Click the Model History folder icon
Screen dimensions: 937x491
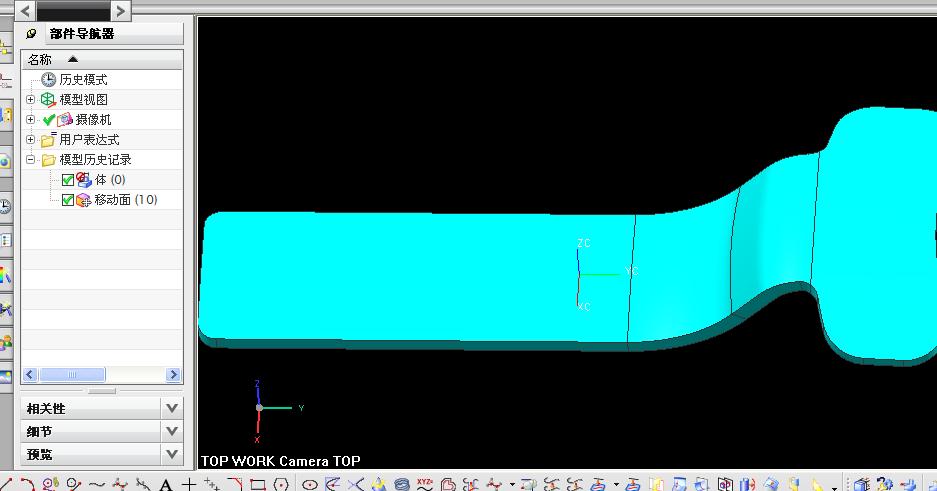[48, 160]
